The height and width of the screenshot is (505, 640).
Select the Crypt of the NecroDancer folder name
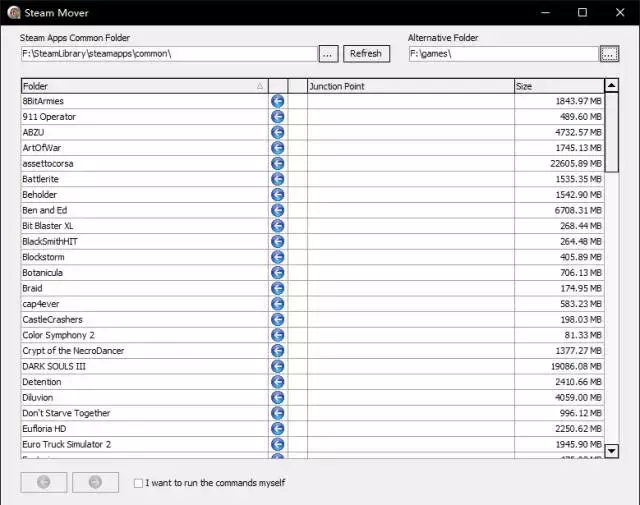tap(73, 351)
